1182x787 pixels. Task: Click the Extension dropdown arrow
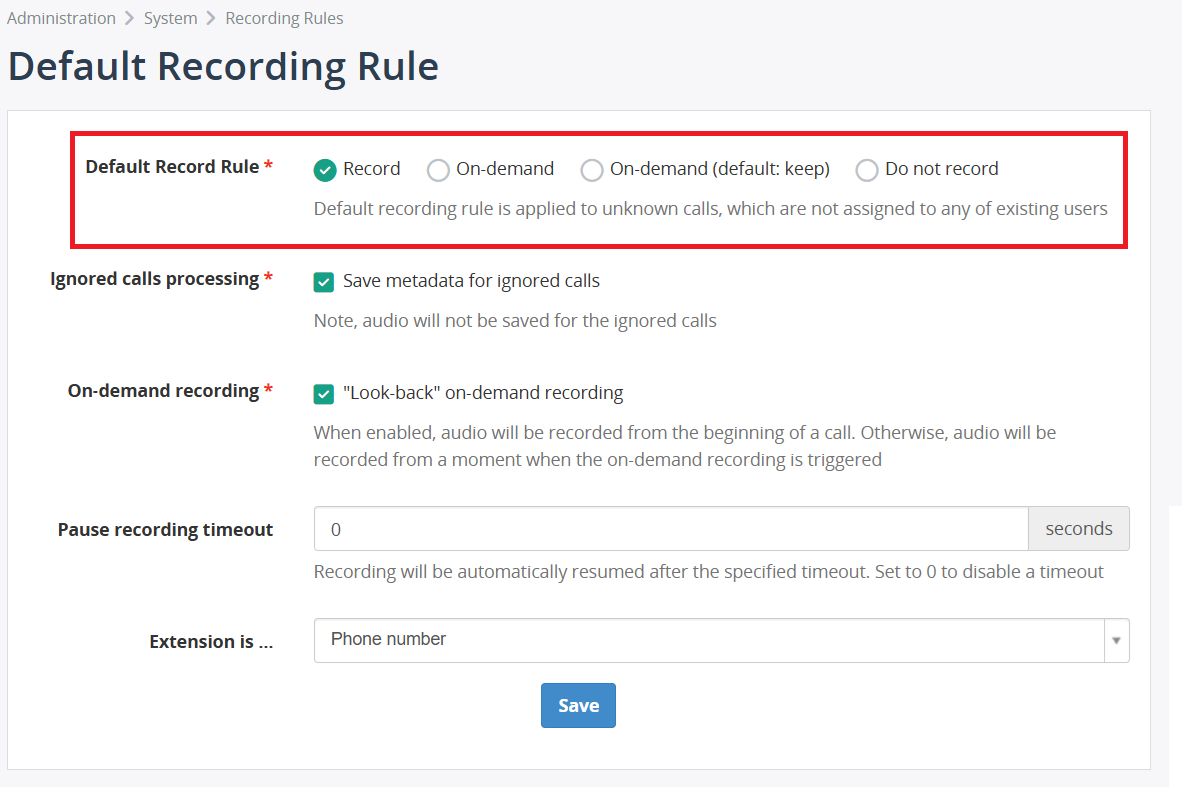click(x=1116, y=640)
